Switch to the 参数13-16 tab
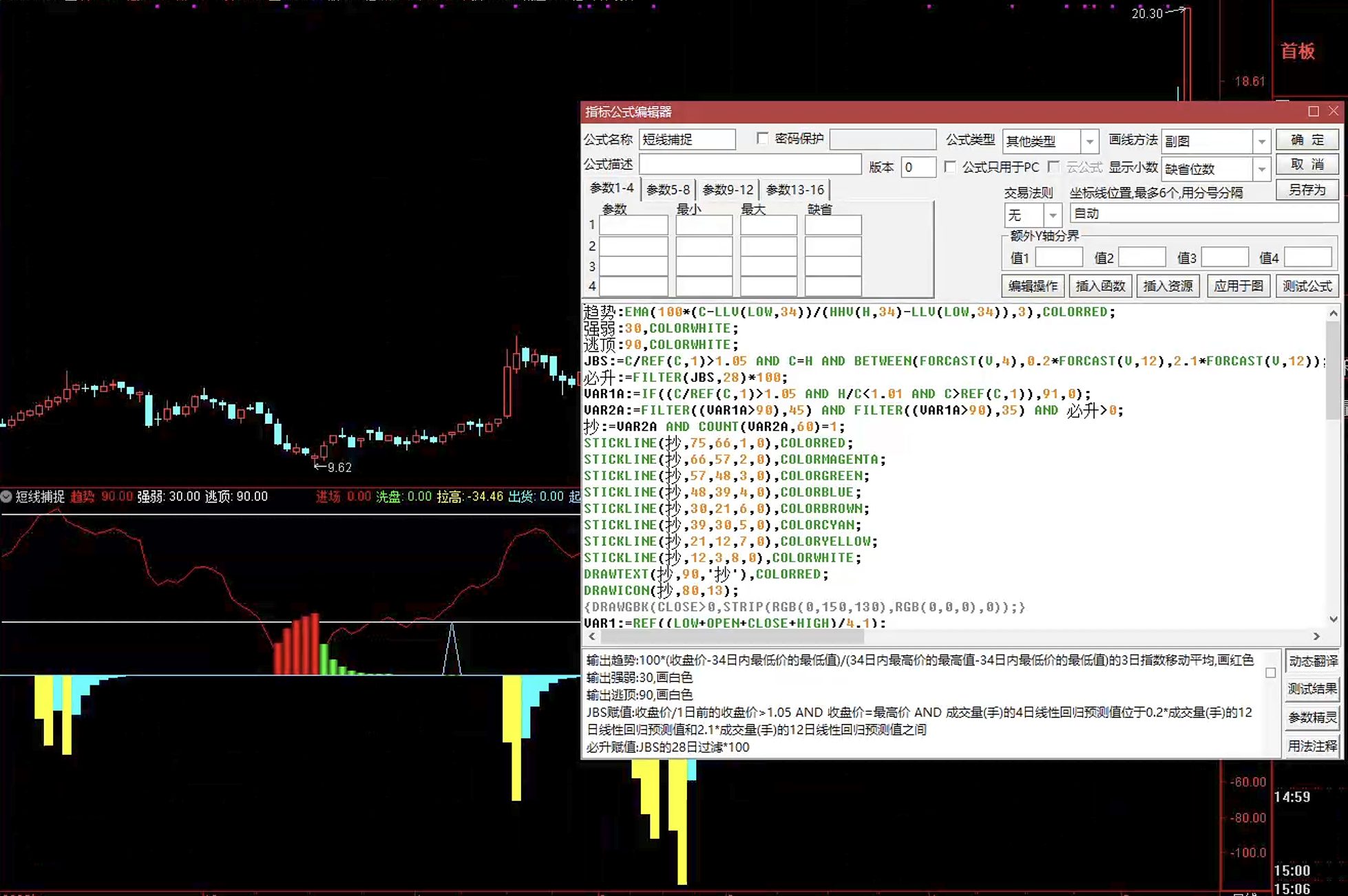Viewport: 1348px width, 896px height. pos(795,189)
